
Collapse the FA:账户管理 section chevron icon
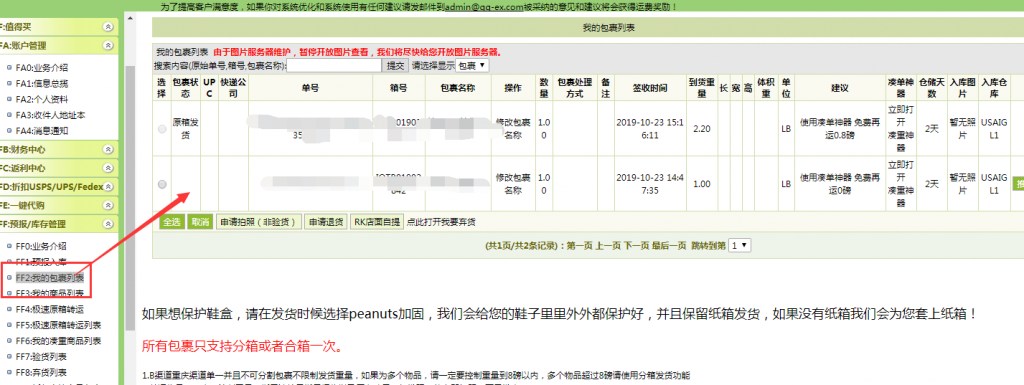pyautogui.click(x=108, y=45)
